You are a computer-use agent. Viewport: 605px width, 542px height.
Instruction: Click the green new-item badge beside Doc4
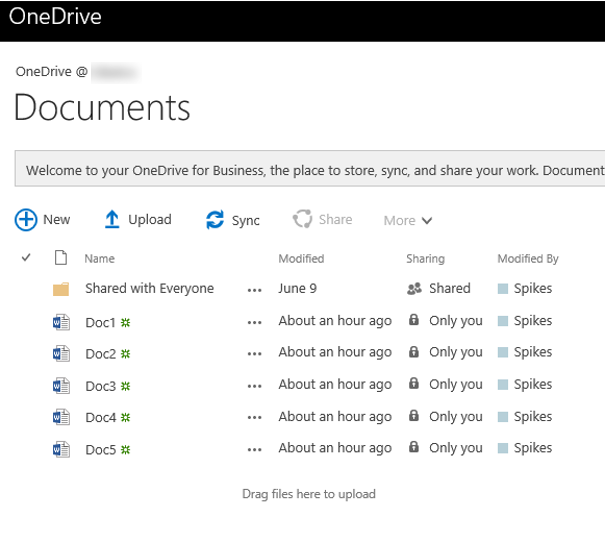[125, 417]
